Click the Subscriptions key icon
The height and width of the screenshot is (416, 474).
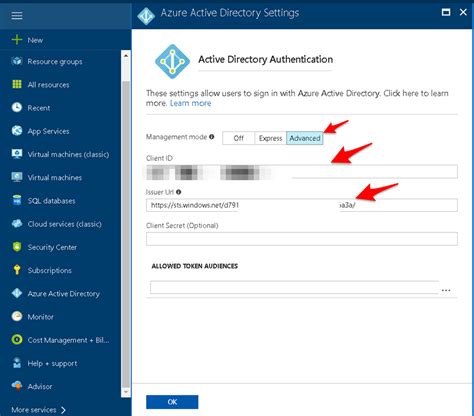17,270
